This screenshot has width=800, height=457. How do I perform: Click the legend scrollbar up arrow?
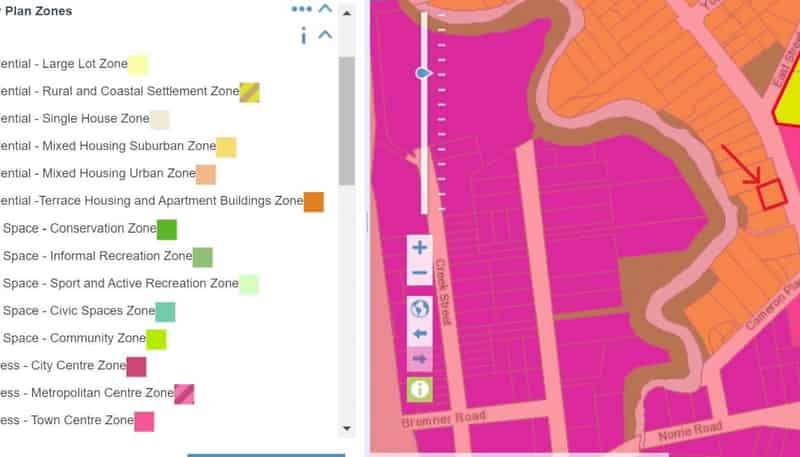tap(347, 13)
